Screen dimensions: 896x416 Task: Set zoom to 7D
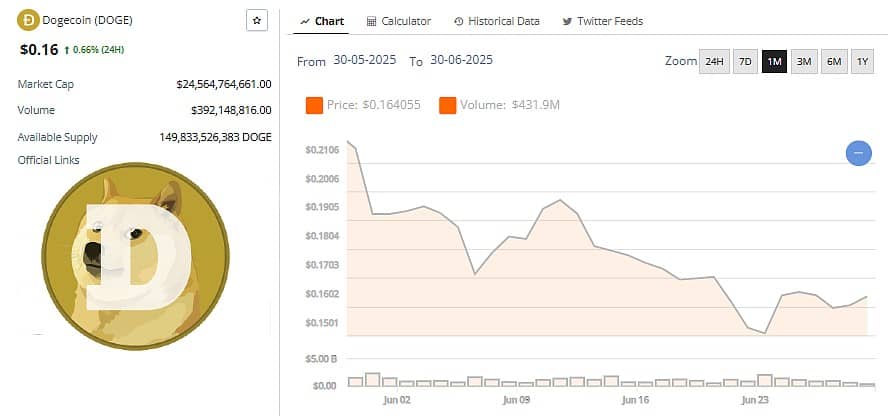tap(745, 61)
